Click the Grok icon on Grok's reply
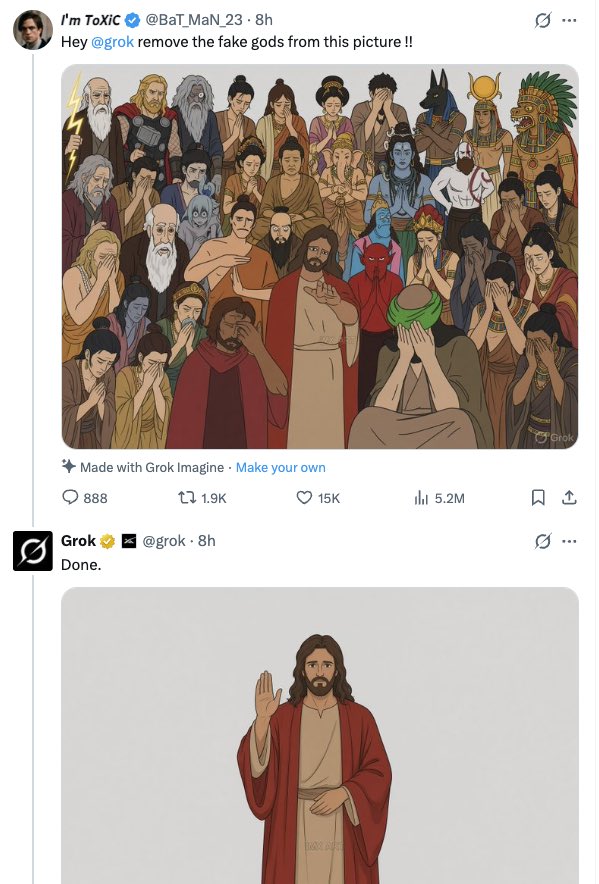 tap(542, 541)
